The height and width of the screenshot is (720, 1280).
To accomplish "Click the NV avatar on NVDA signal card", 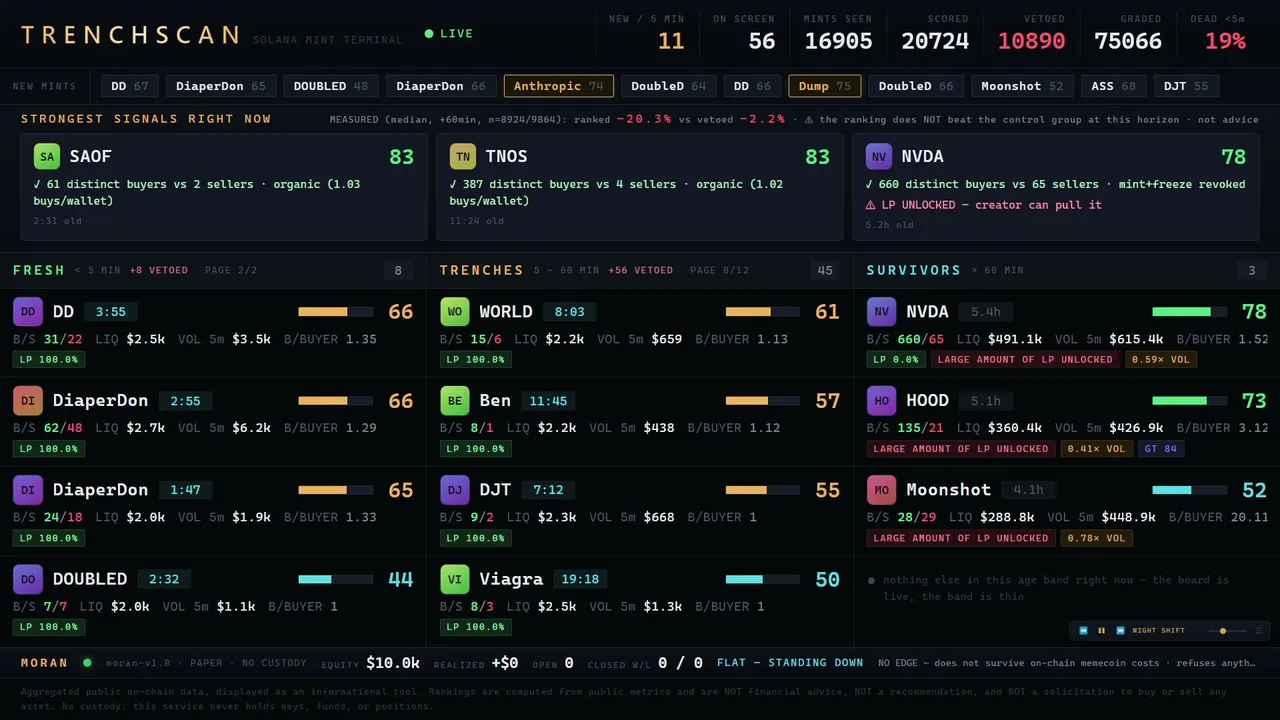I will click(878, 156).
